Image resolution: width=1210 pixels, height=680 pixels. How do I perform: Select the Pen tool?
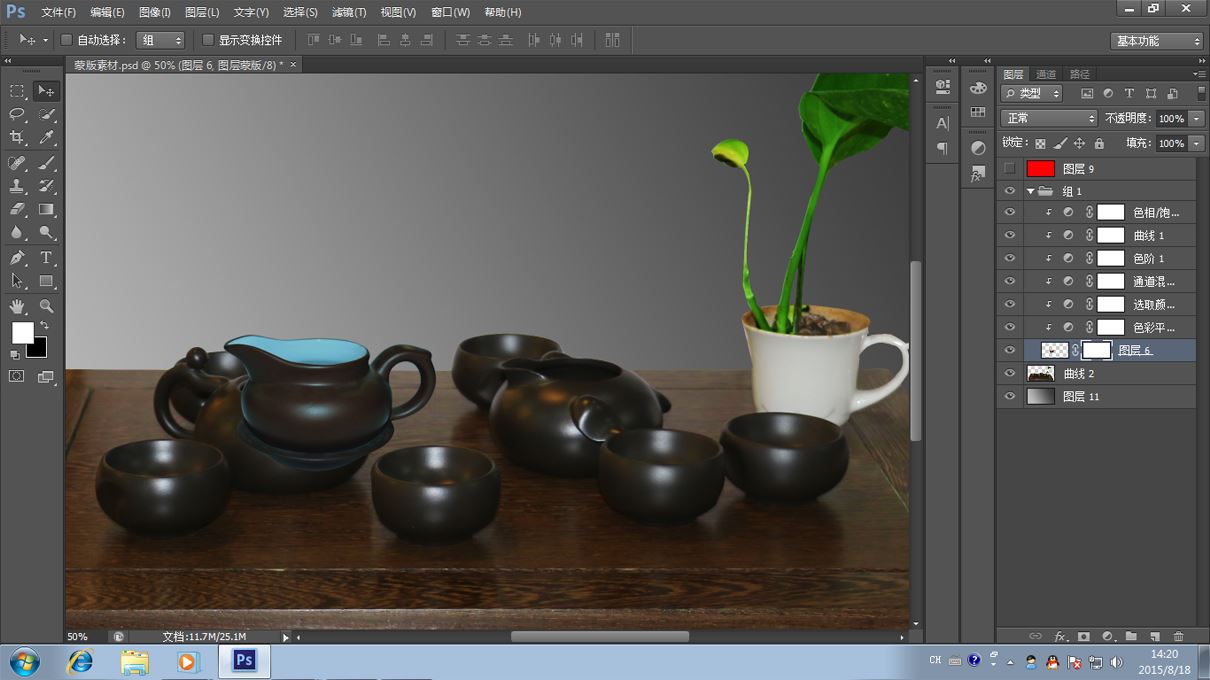[17, 258]
